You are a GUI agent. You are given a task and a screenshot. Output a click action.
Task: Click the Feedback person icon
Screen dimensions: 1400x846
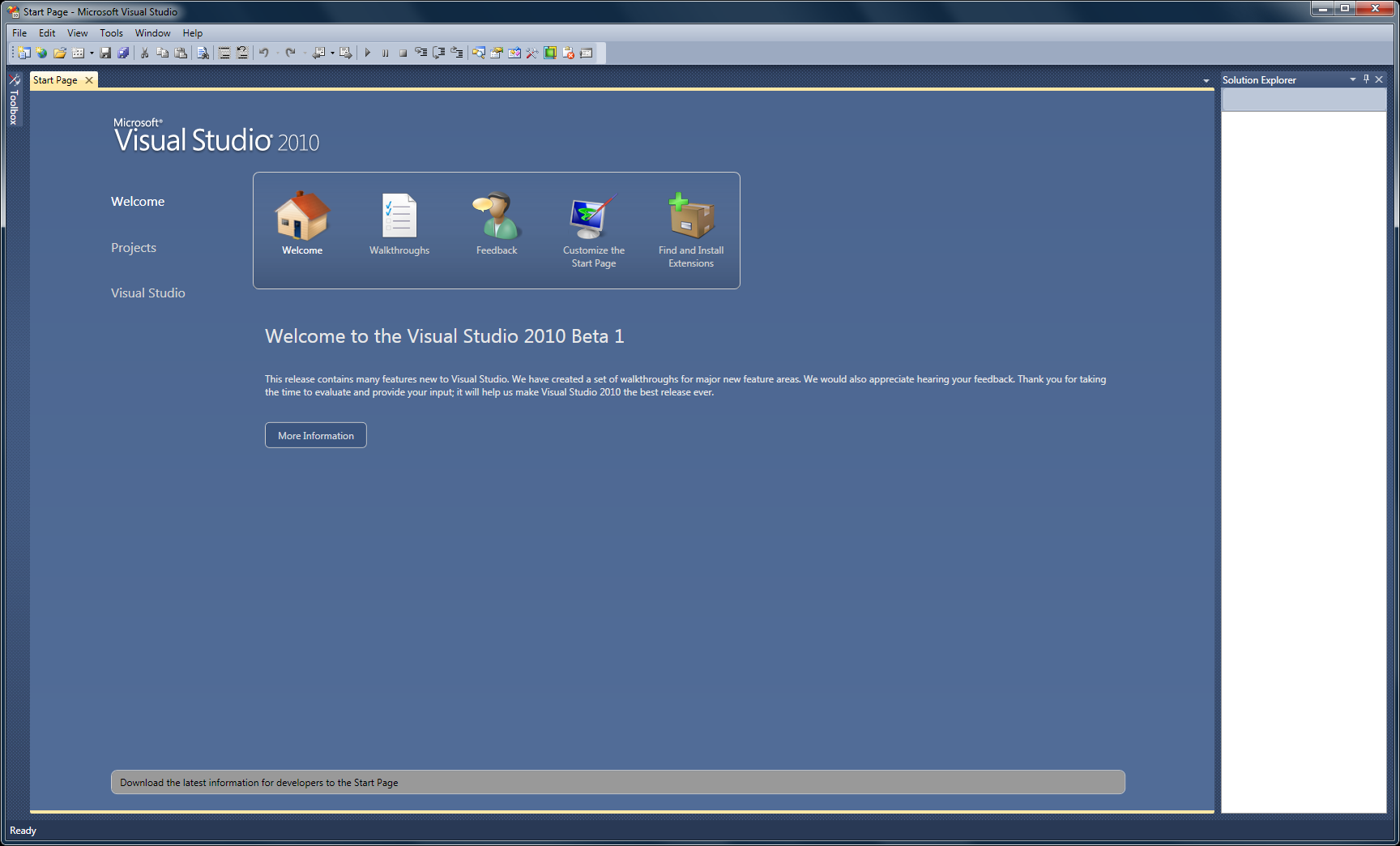click(x=497, y=216)
